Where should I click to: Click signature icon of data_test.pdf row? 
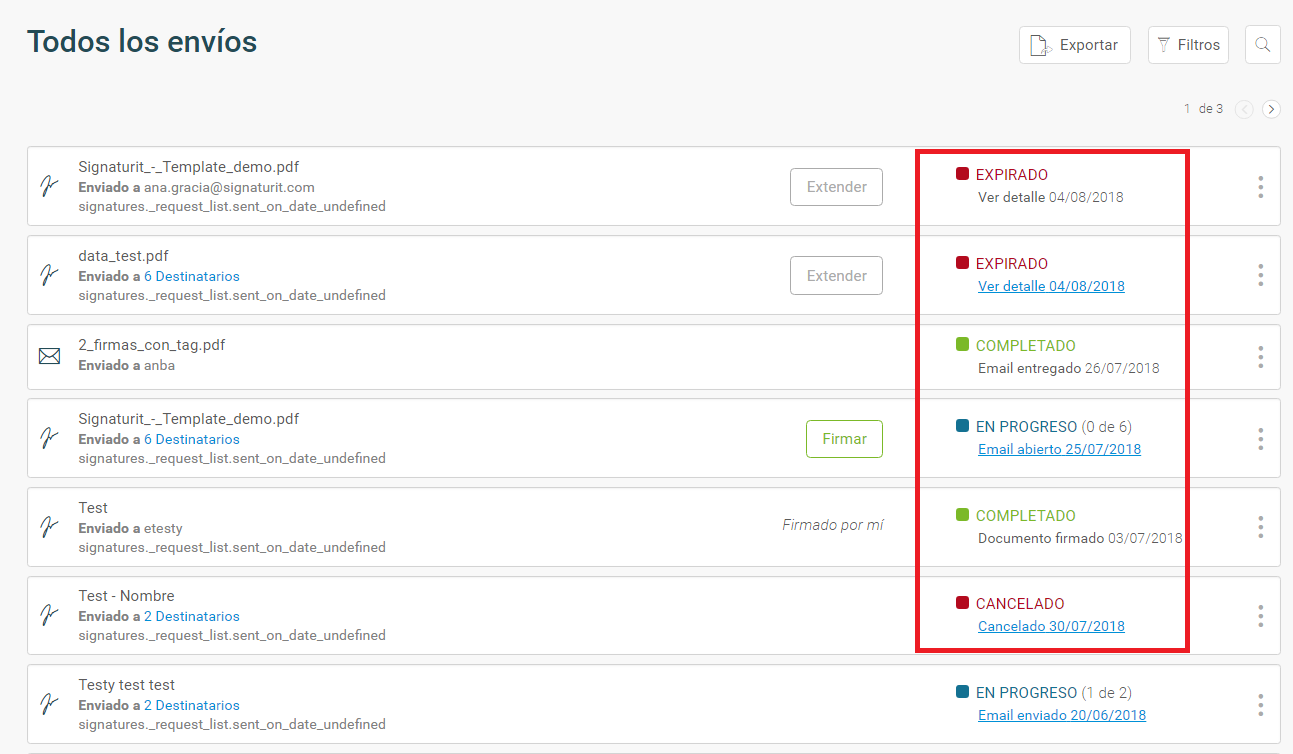click(x=48, y=275)
